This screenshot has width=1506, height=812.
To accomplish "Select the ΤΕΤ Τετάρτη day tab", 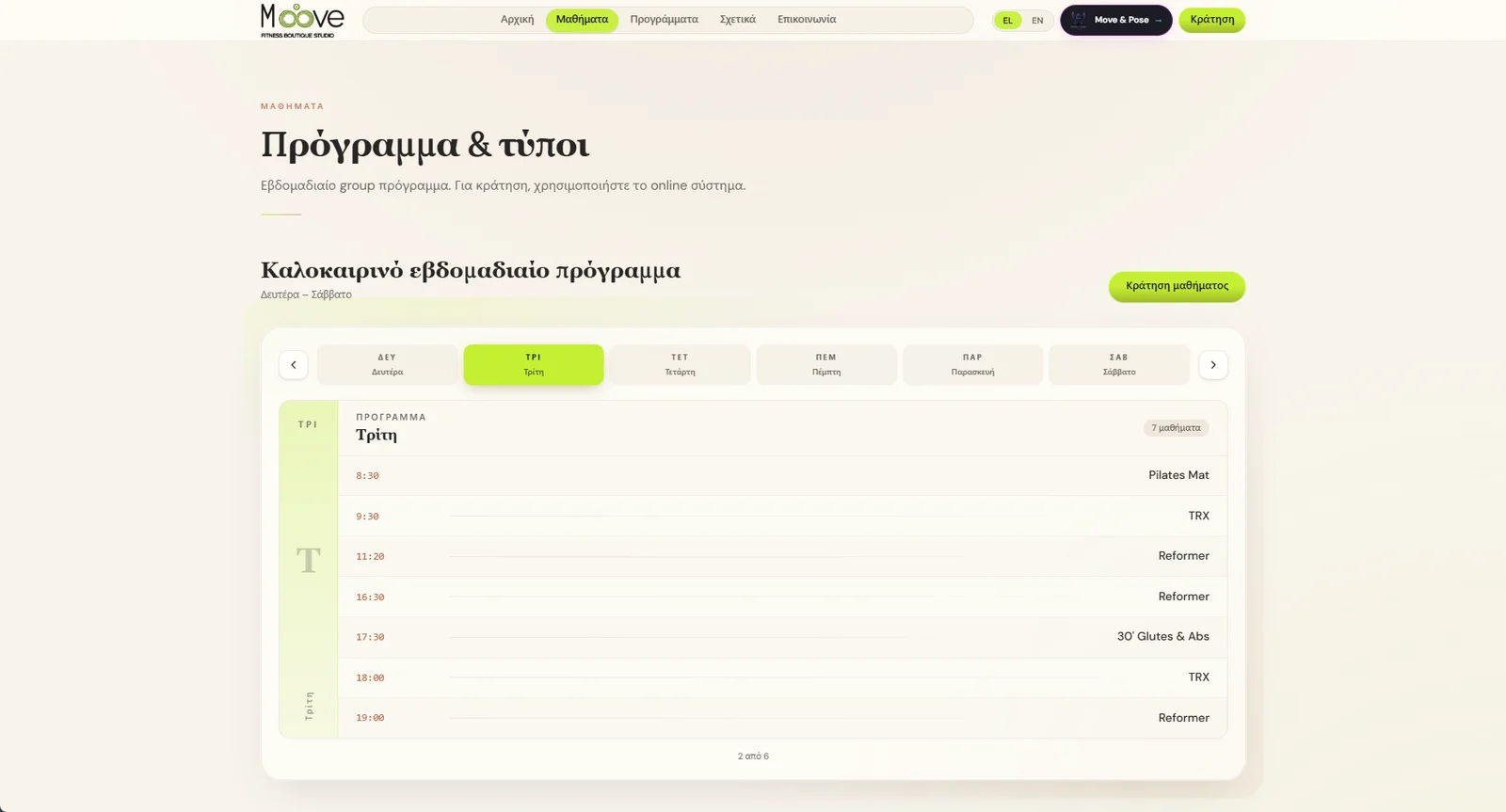I will point(680,365).
